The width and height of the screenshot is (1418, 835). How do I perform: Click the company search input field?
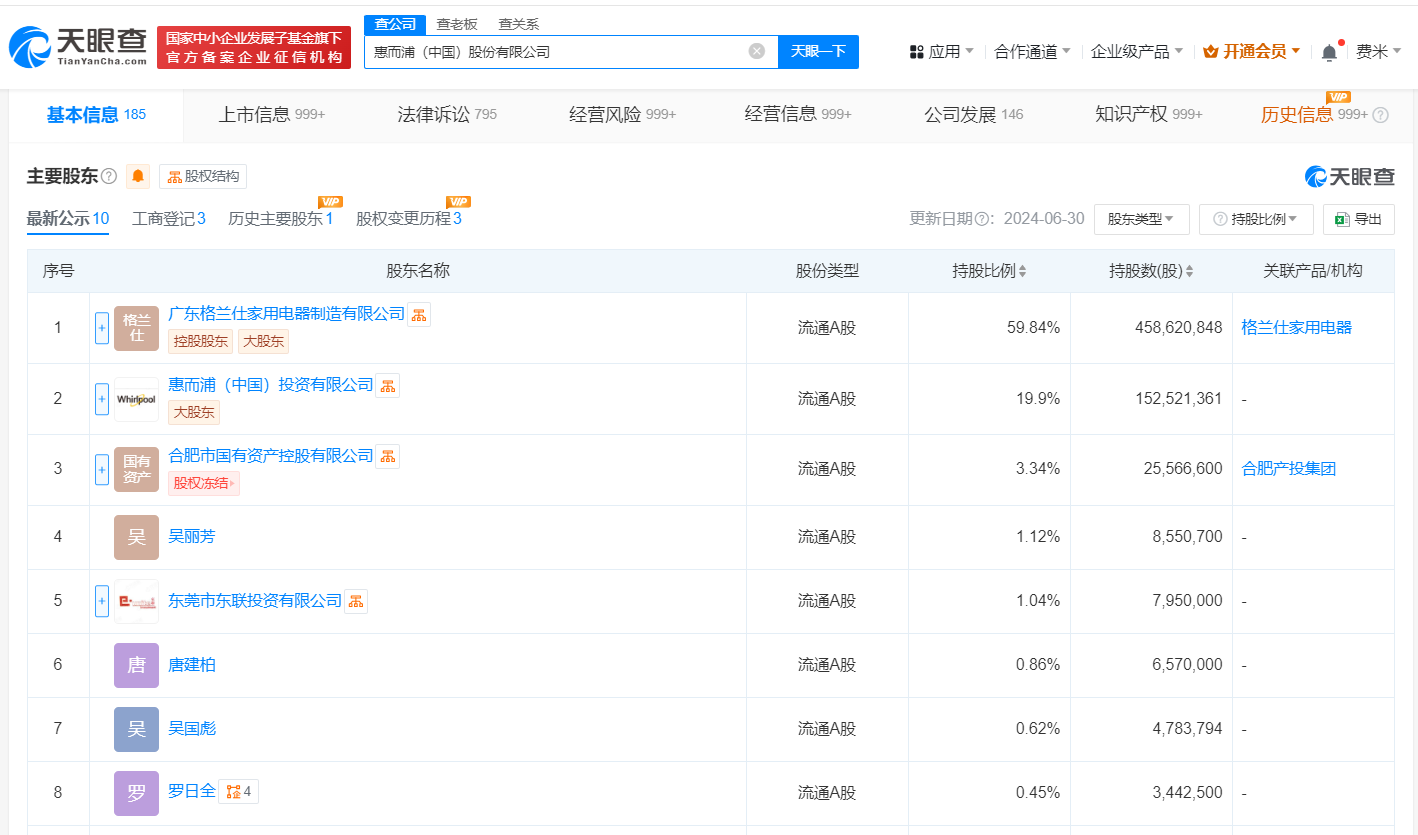tap(555, 51)
